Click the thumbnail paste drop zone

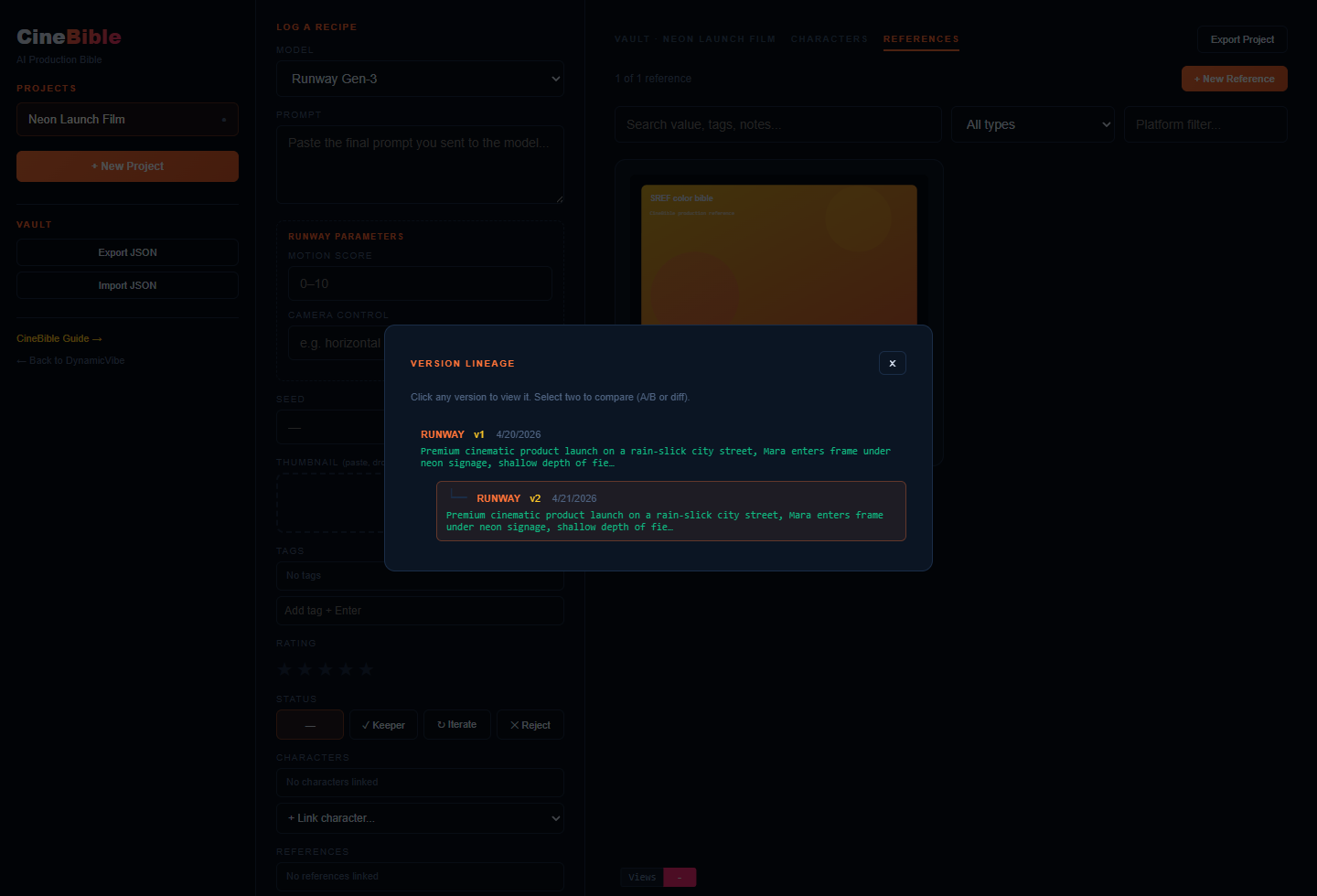coord(331,502)
